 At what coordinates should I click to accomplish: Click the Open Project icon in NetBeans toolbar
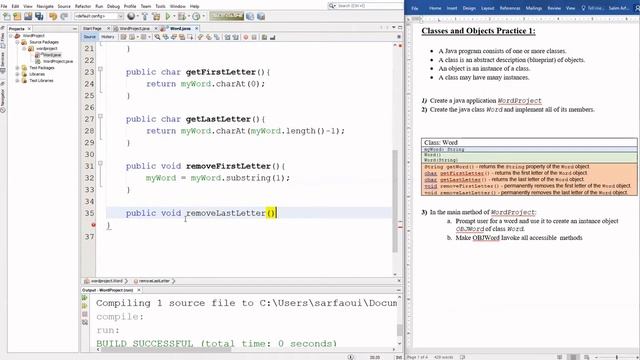click(x=28, y=16)
